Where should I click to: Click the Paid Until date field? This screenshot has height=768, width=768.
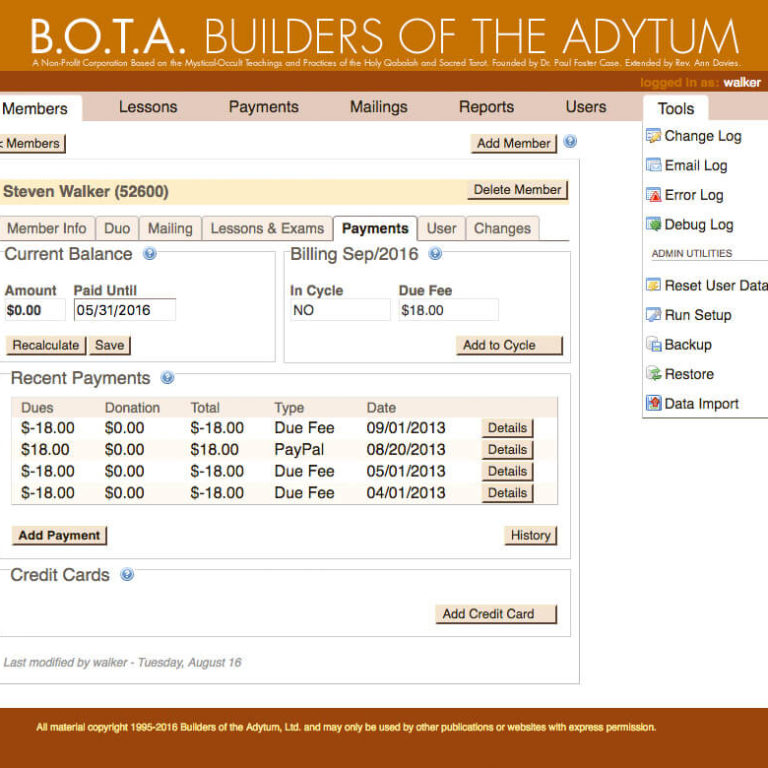pos(125,310)
